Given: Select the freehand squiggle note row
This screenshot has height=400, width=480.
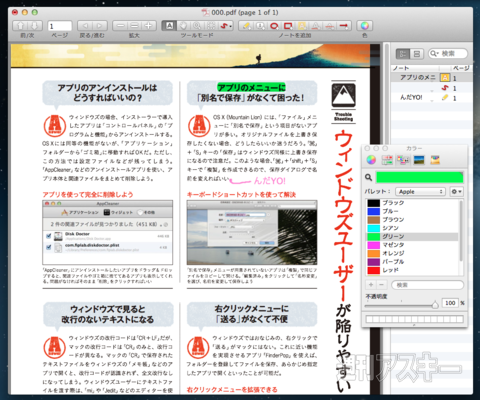Looking at the screenshot, I should (x=432, y=88).
